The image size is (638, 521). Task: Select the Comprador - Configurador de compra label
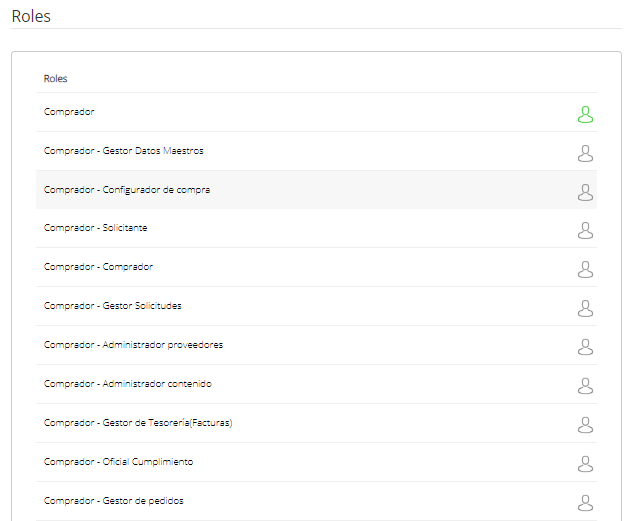coord(126,189)
